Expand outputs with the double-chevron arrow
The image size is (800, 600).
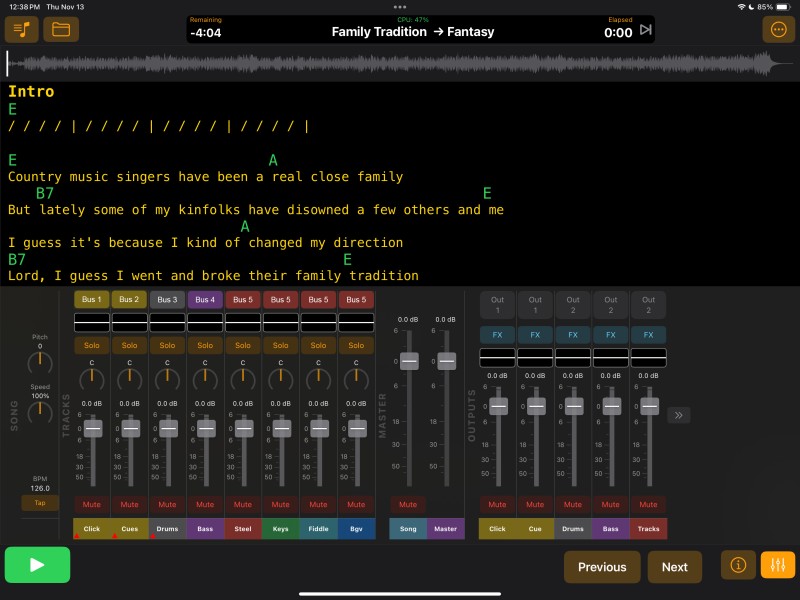click(x=678, y=415)
